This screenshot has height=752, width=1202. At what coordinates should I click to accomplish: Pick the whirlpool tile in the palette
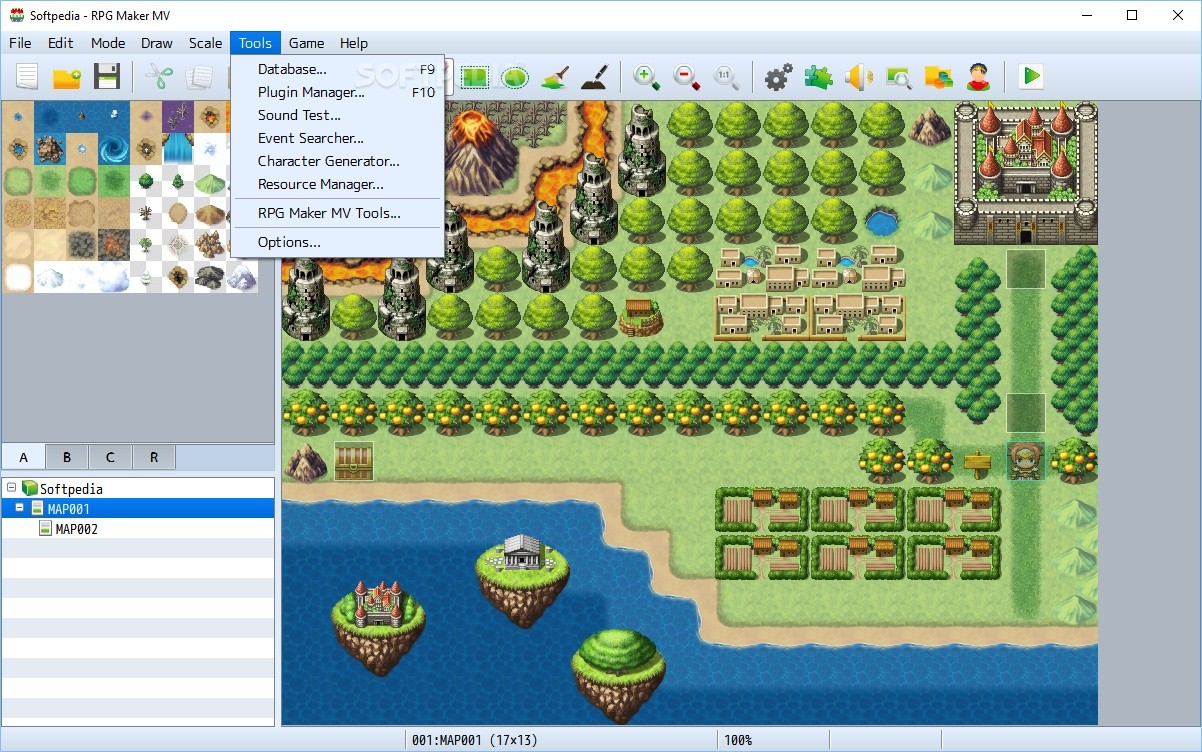pyautogui.click(x=114, y=149)
